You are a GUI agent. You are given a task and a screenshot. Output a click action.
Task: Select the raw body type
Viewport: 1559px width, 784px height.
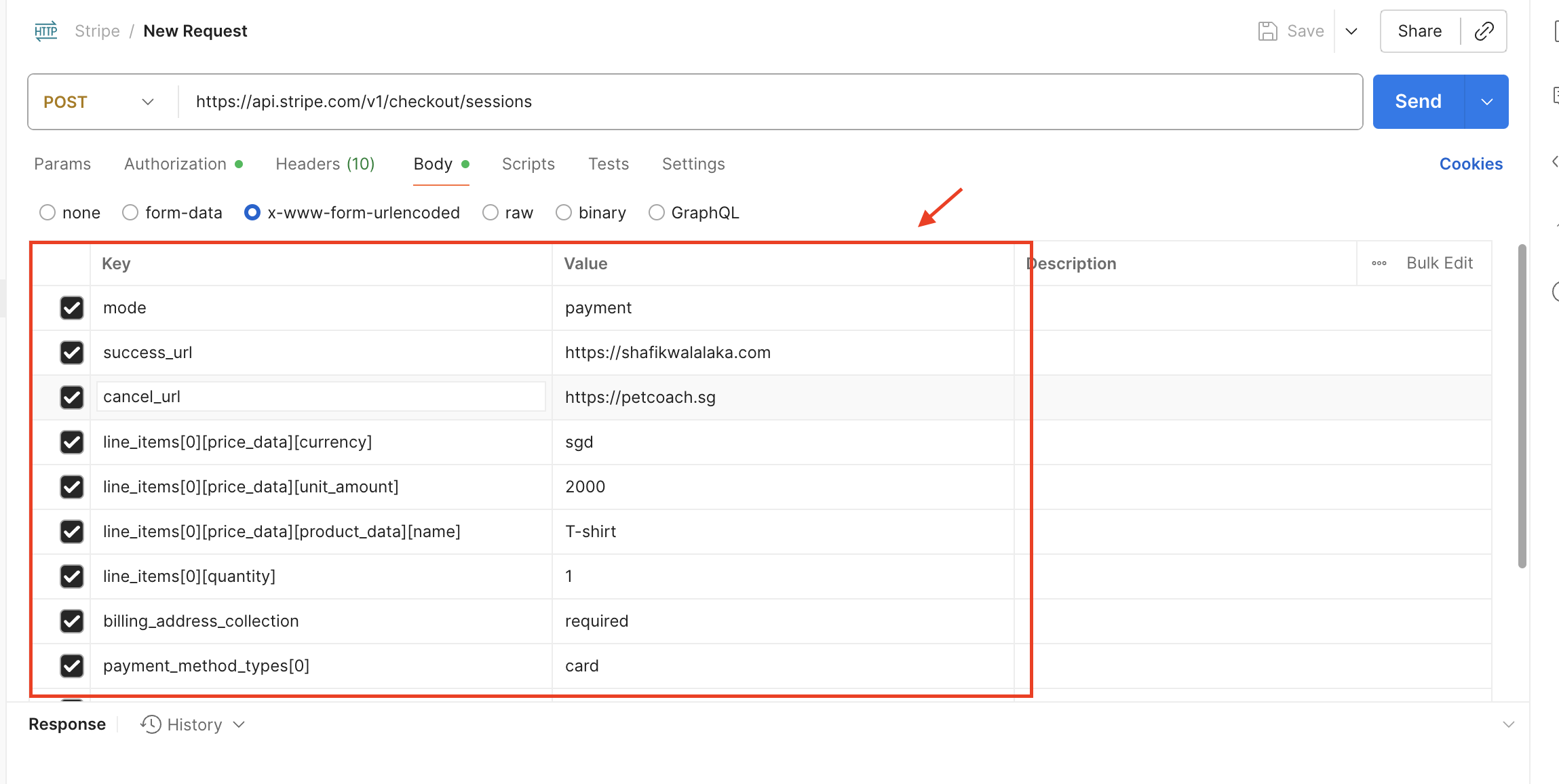pos(490,213)
